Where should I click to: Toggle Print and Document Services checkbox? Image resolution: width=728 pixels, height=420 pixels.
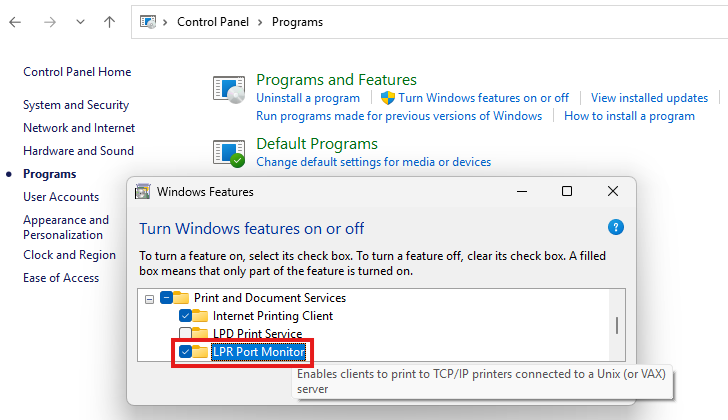(x=166, y=297)
